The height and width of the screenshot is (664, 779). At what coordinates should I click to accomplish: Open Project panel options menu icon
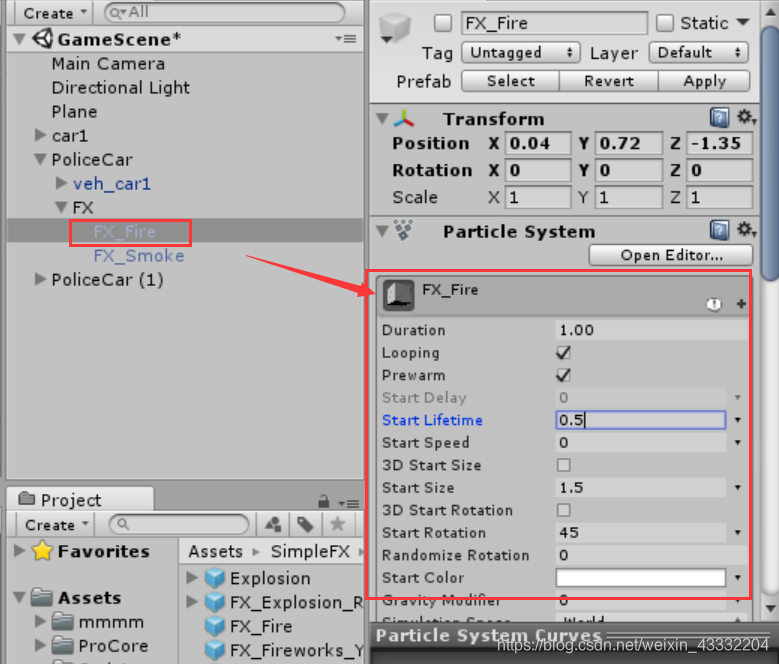pos(349,503)
